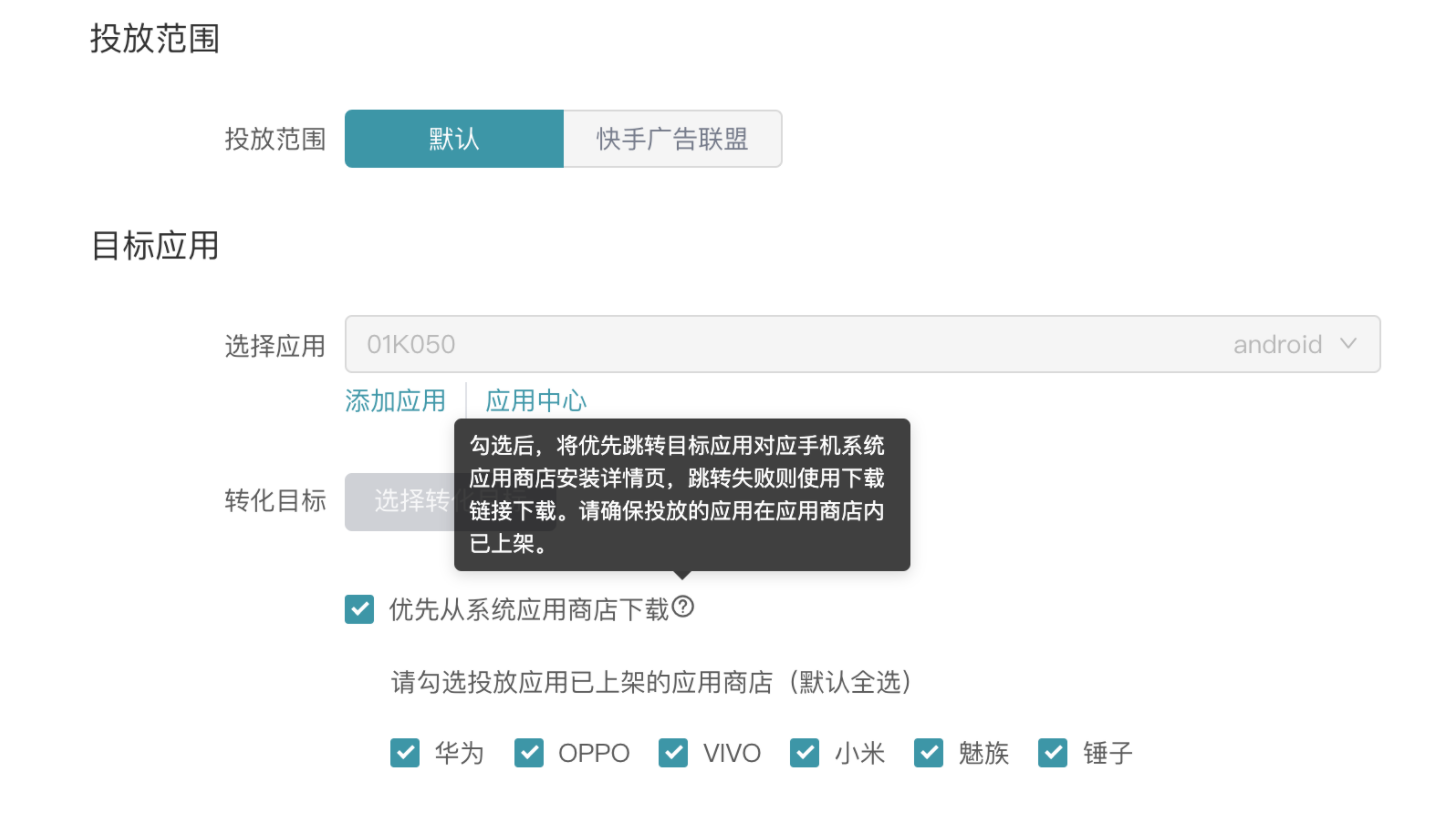Viewport: 1438px width, 818px height.
Task: Click the 01K050 application input field
Action: (x=700, y=344)
